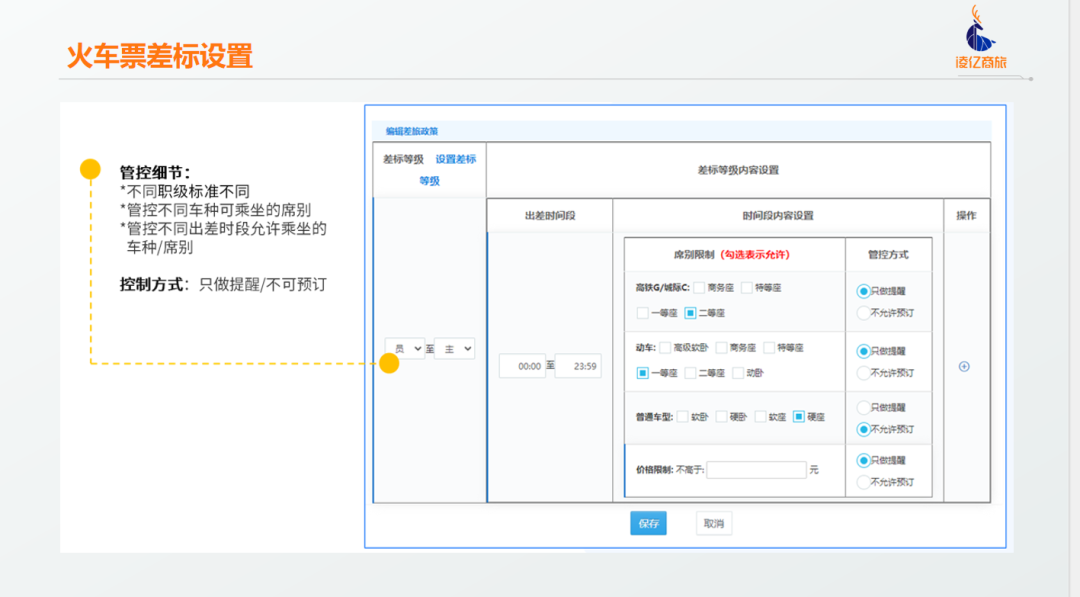Click the 保存 button
This screenshot has width=1080, height=597.
pos(648,523)
